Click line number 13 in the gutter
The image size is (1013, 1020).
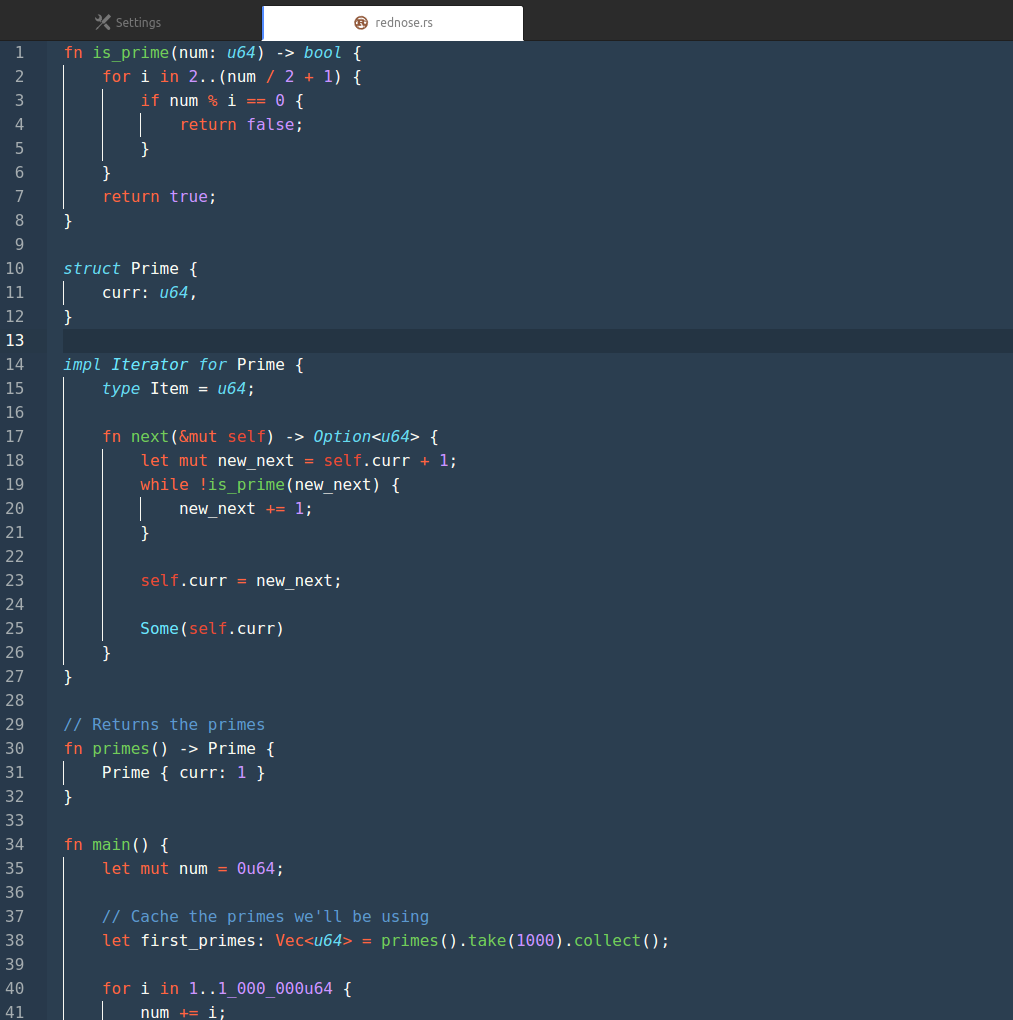click(15, 341)
